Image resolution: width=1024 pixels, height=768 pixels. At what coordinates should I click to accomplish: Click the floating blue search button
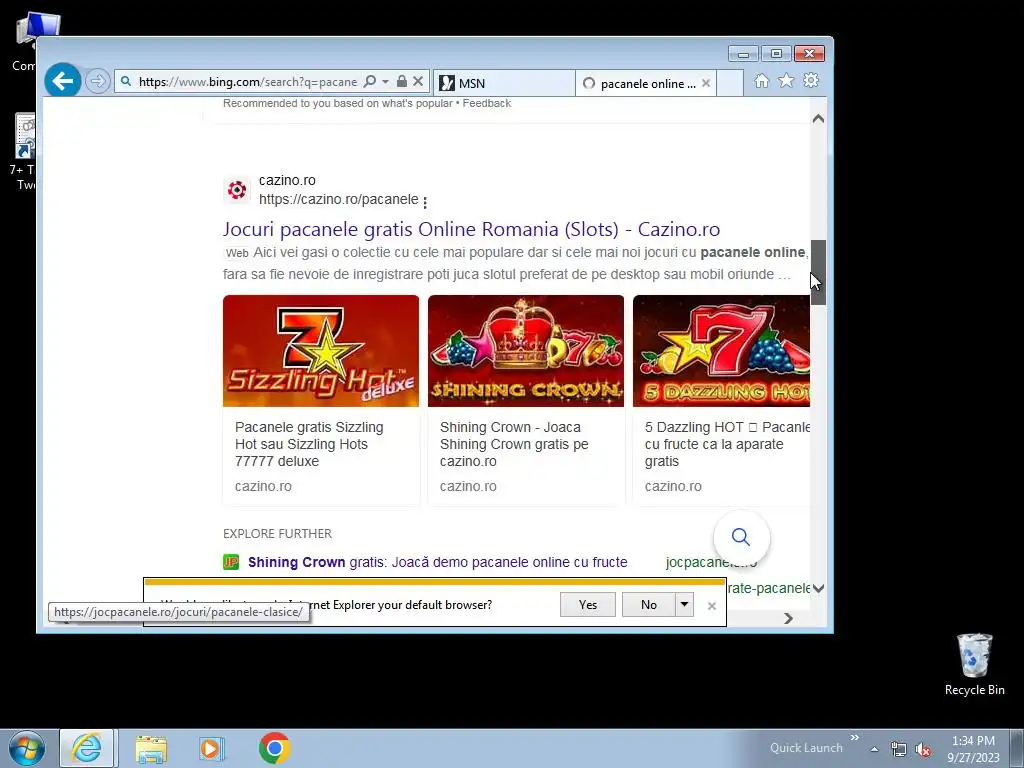click(x=741, y=537)
